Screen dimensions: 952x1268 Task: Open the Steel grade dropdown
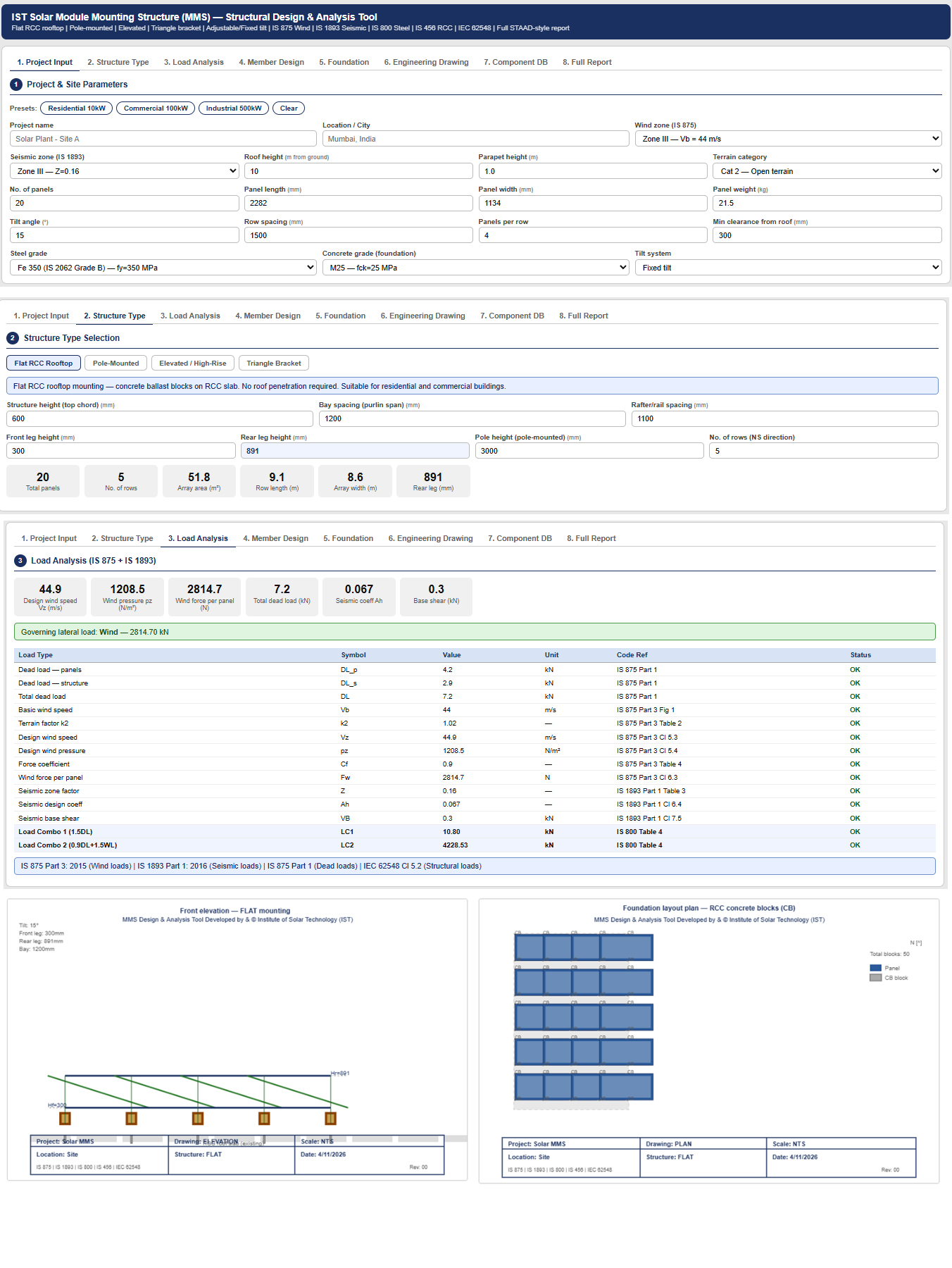[x=163, y=268]
